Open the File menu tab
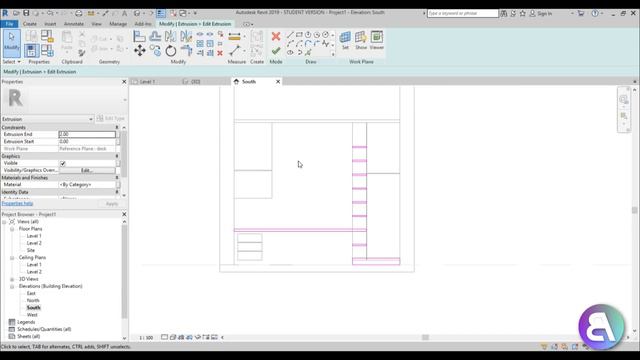This screenshot has width=640, height=360. (9, 24)
